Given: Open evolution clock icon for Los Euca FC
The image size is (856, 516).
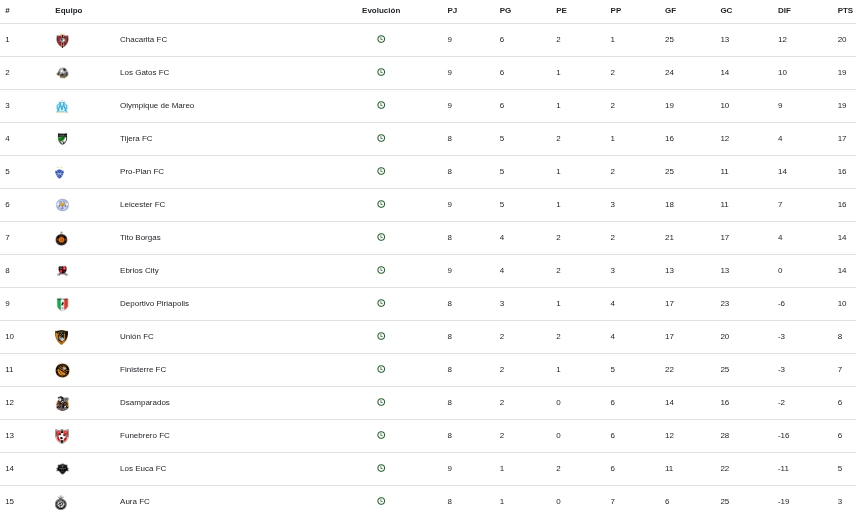Looking at the screenshot, I should 381,468.
